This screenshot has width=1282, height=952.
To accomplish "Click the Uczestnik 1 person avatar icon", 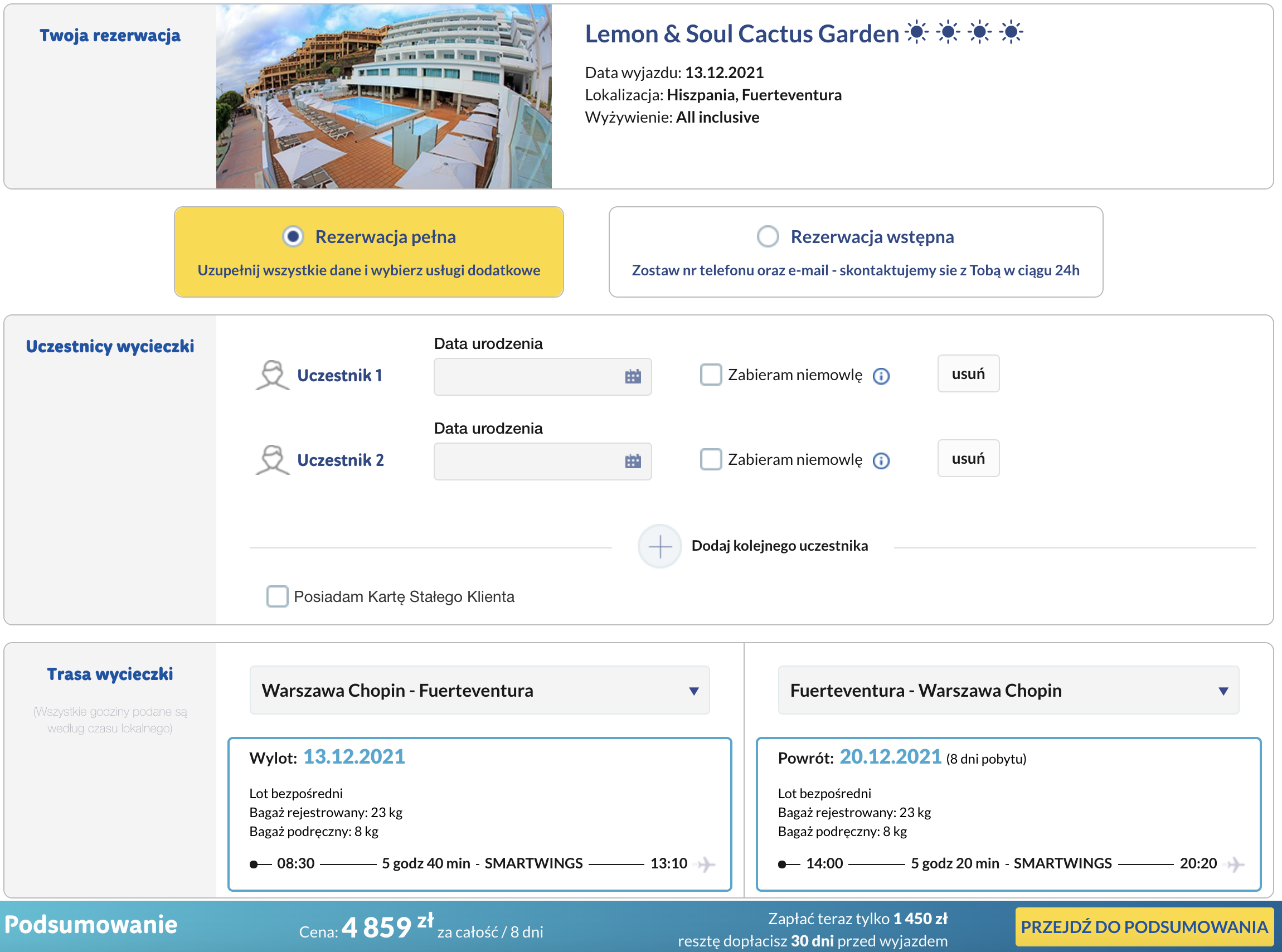I will click(x=273, y=375).
